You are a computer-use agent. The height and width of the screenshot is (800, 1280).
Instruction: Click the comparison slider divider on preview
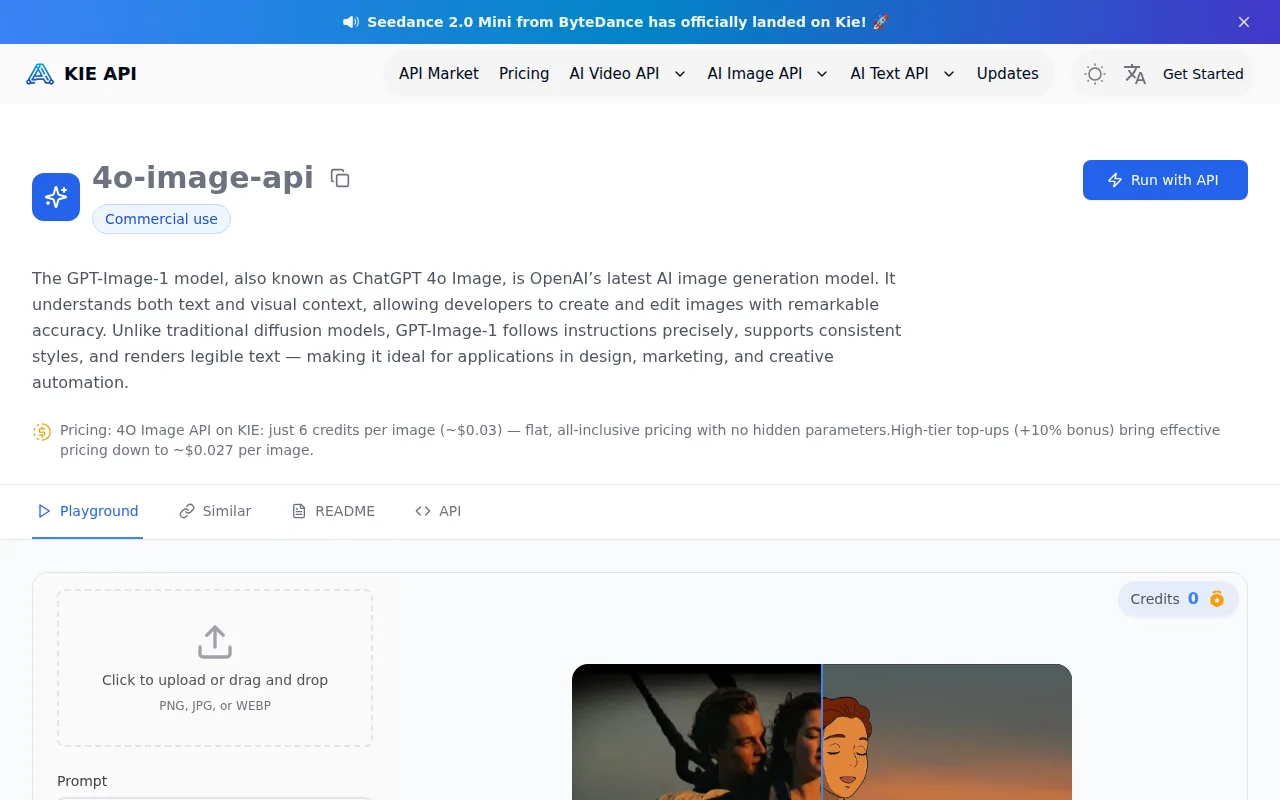822,732
